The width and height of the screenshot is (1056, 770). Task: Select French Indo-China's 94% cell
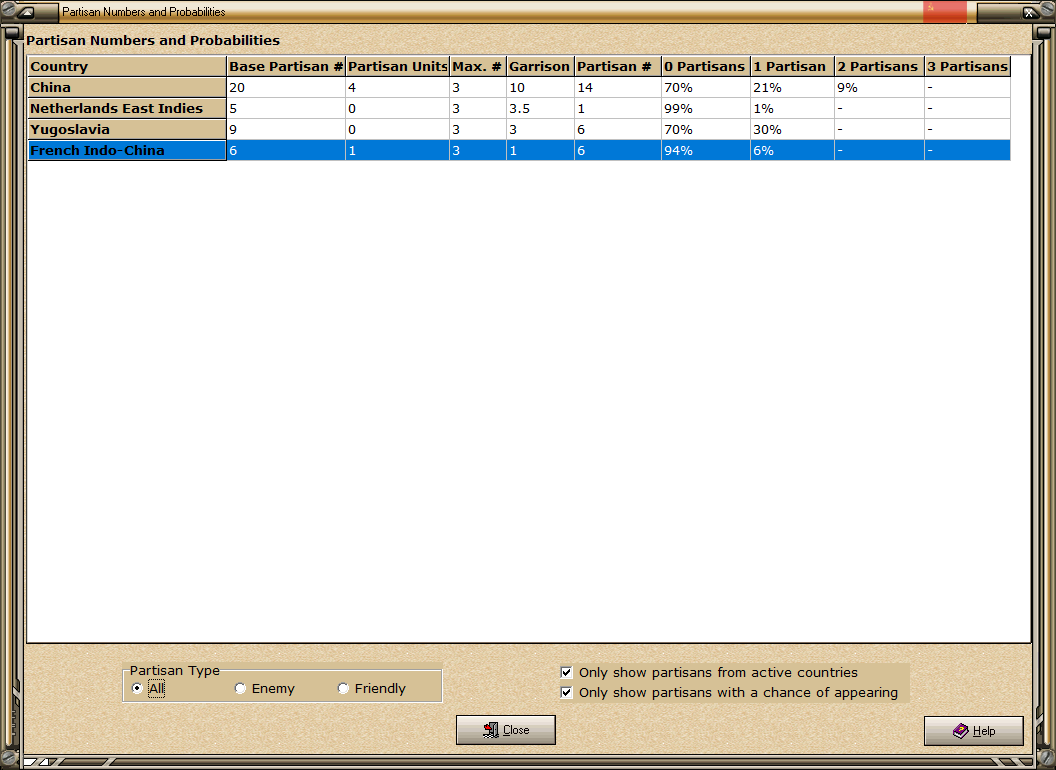click(x=706, y=150)
